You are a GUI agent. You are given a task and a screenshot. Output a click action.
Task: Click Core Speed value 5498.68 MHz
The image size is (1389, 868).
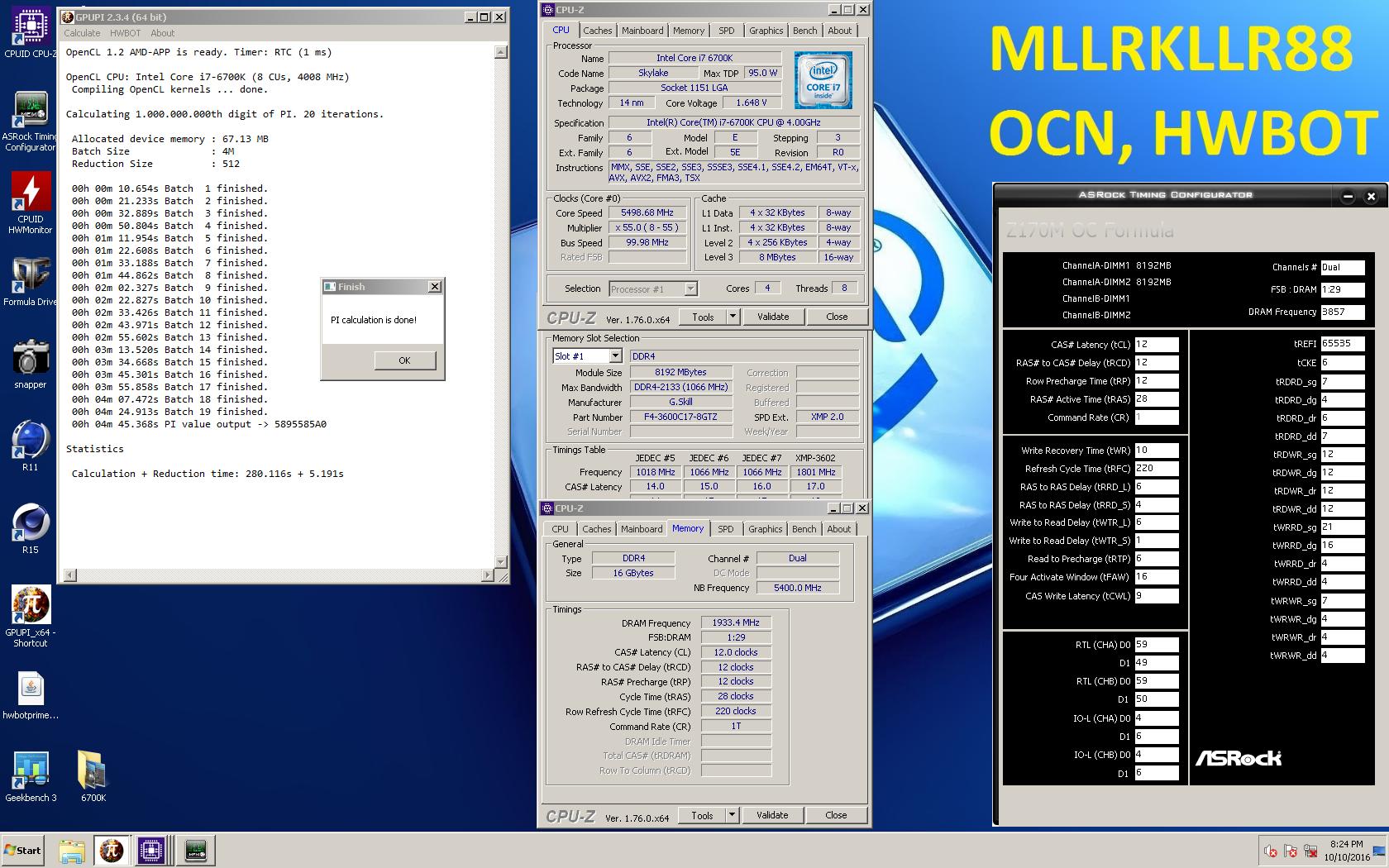pyautogui.click(x=647, y=212)
